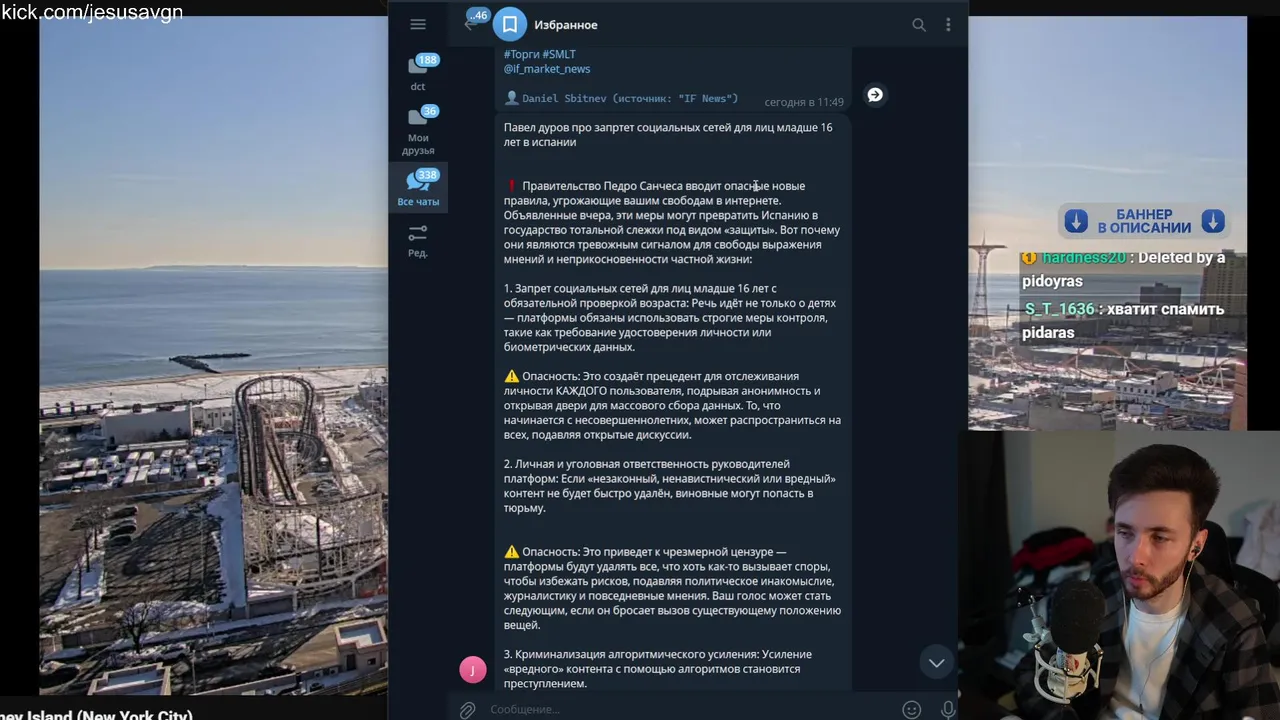1280x720 pixels.
Task: Edit folders with the Ред. button
Action: [x=418, y=241]
